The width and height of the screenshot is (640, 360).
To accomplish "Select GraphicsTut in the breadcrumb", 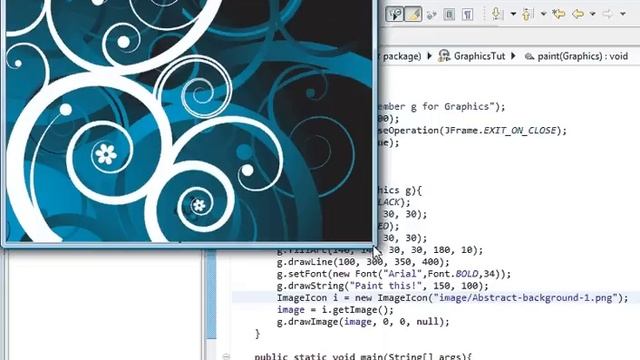I will tap(479, 56).
